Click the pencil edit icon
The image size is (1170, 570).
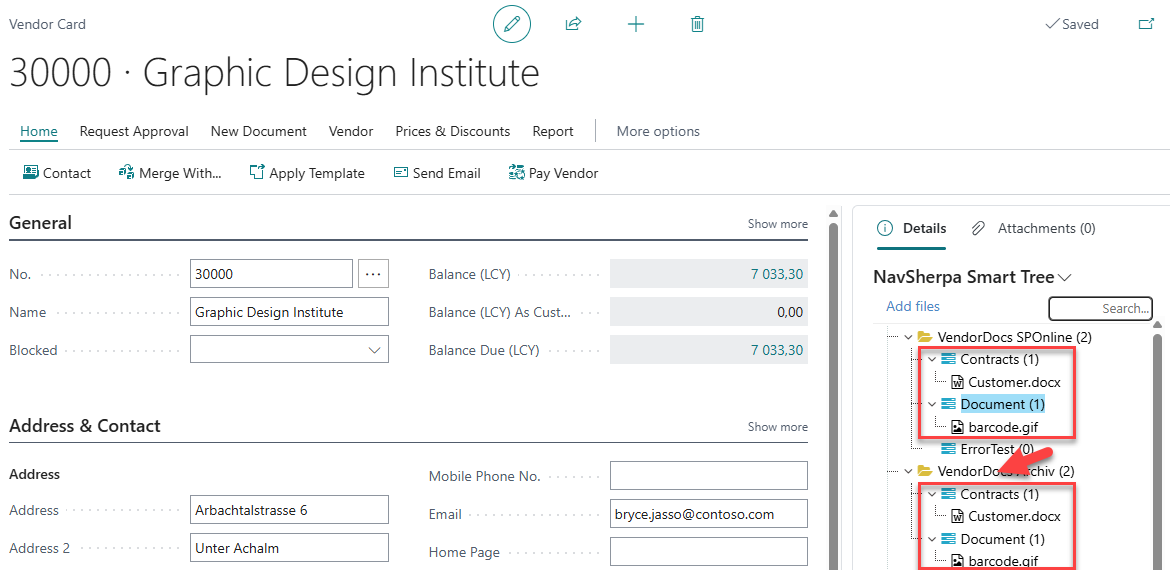pyautogui.click(x=512, y=24)
